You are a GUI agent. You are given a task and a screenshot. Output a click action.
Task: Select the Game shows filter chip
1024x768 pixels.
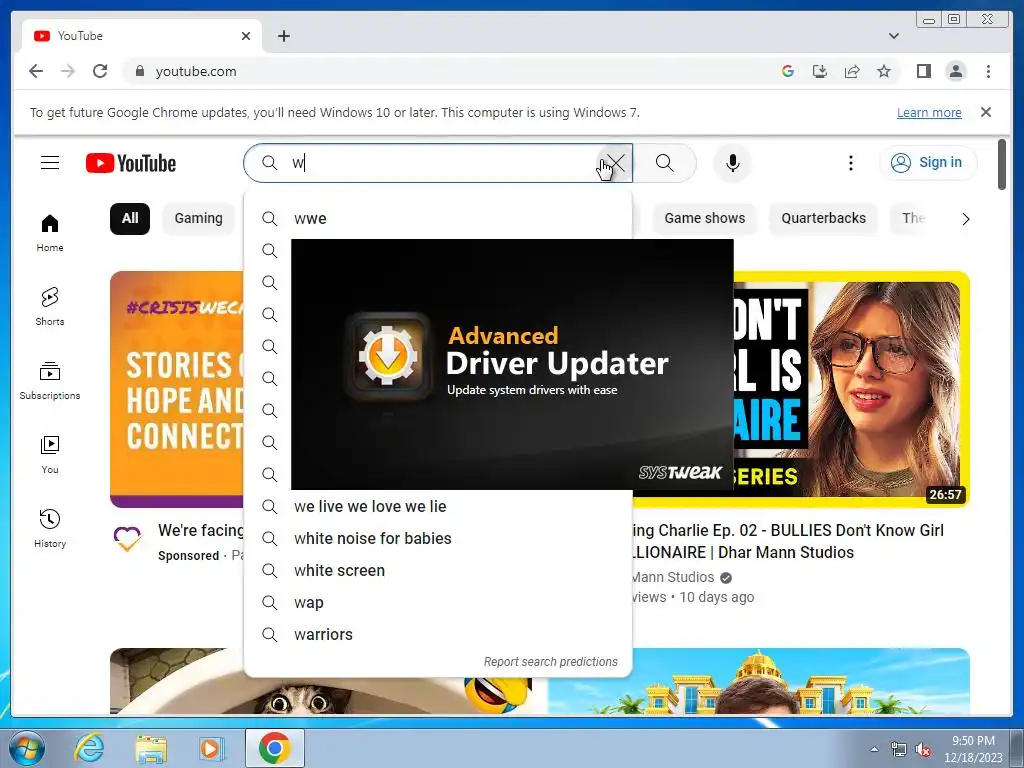pyautogui.click(x=705, y=218)
